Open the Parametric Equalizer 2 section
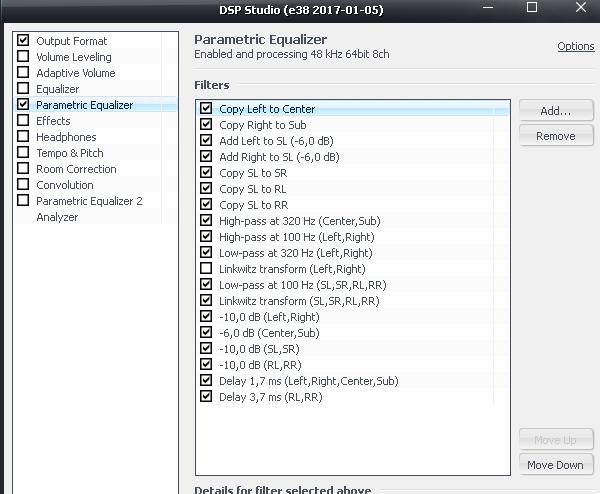 [x=89, y=201]
